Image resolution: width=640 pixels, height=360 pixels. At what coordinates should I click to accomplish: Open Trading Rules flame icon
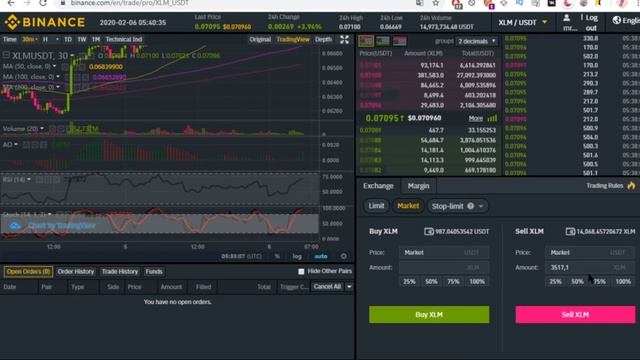click(631, 185)
